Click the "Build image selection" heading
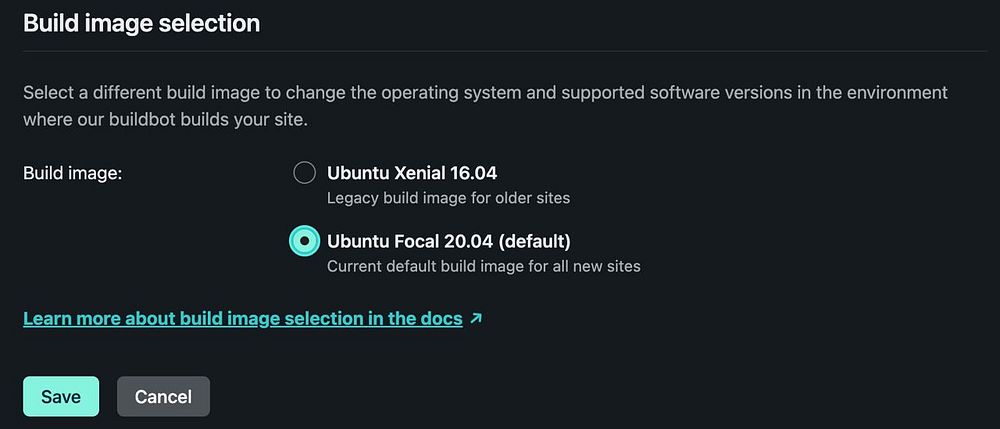The width and height of the screenshot is (1000, 429). (141, 23)
